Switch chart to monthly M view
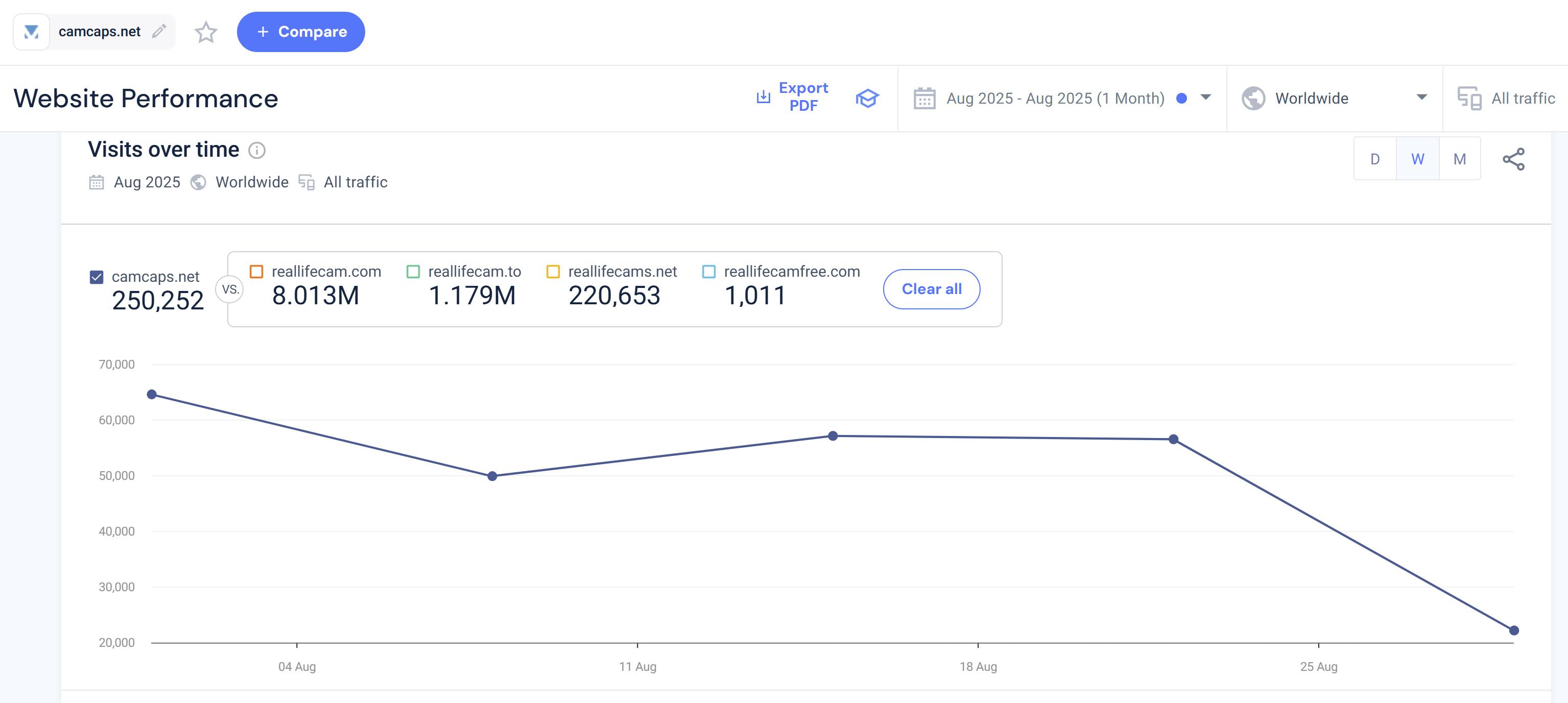Screen dimensions: 1568x703 tap(1459, 159)
